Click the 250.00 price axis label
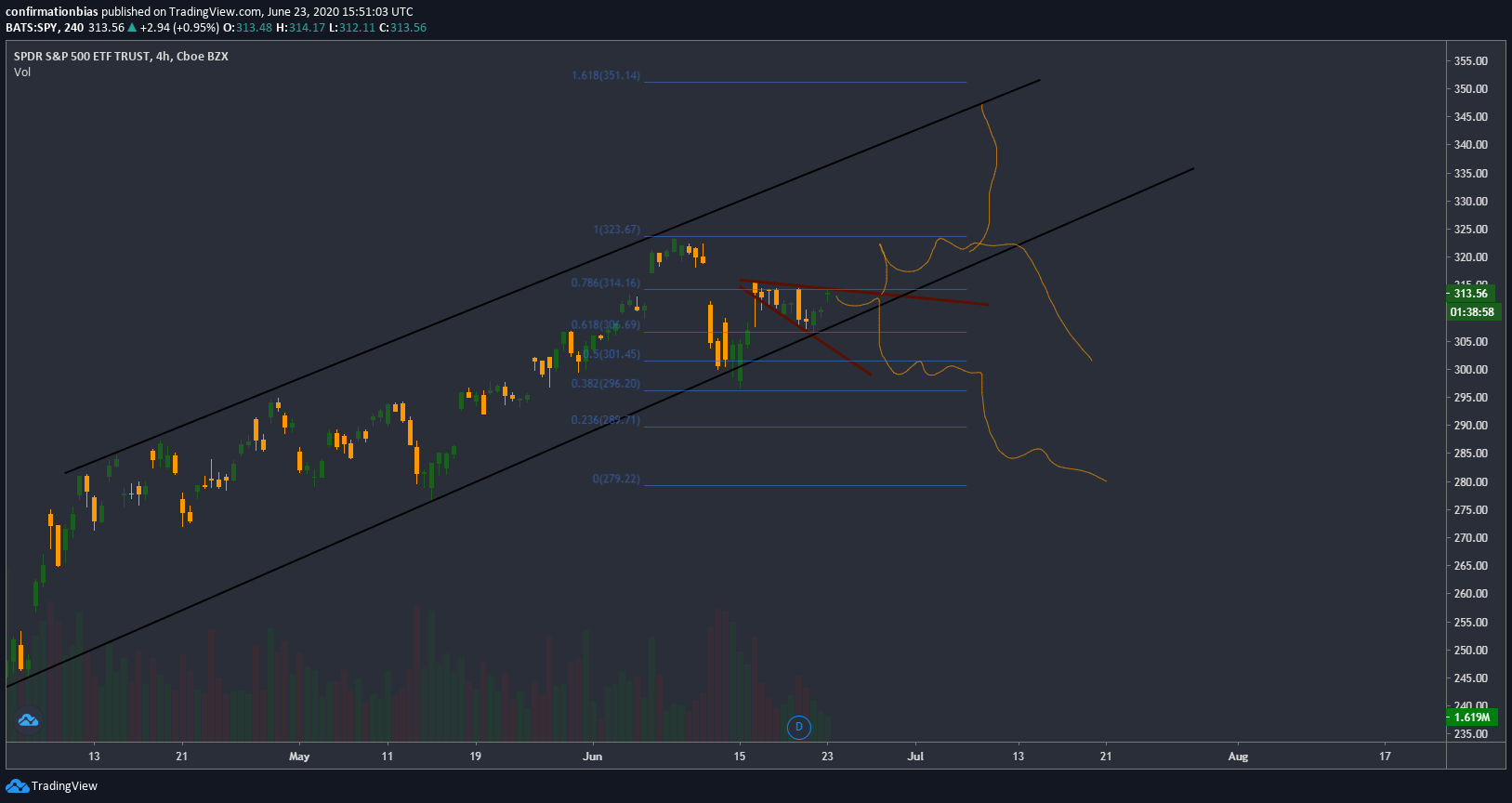The image size is (1512, 803). [1471, 651]
